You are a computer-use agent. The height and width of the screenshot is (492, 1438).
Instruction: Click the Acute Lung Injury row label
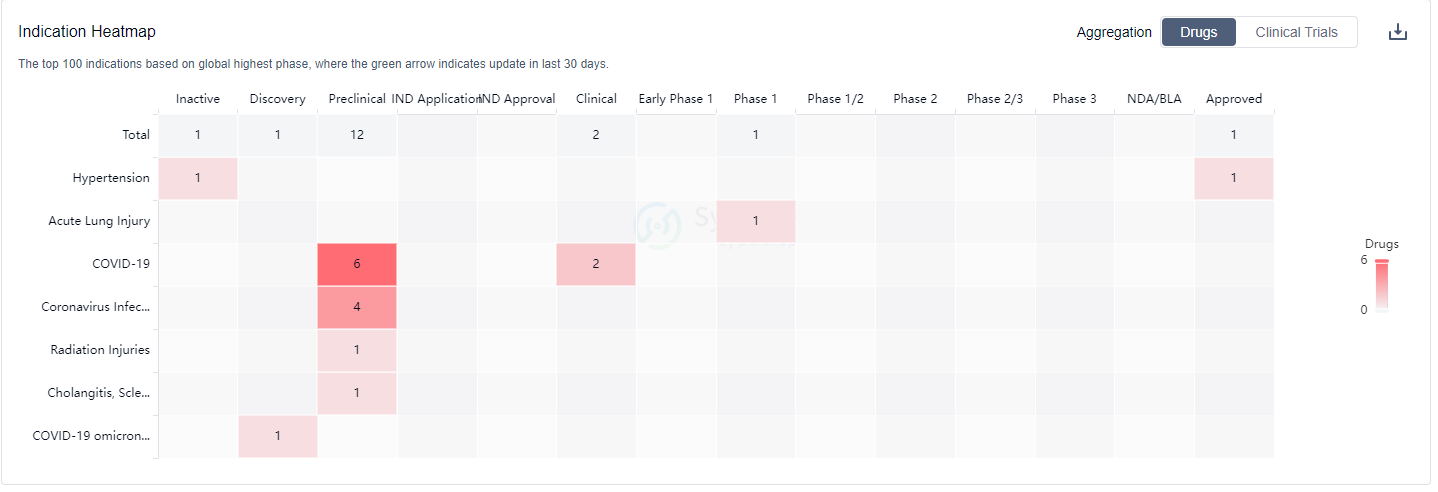[99, 221]
